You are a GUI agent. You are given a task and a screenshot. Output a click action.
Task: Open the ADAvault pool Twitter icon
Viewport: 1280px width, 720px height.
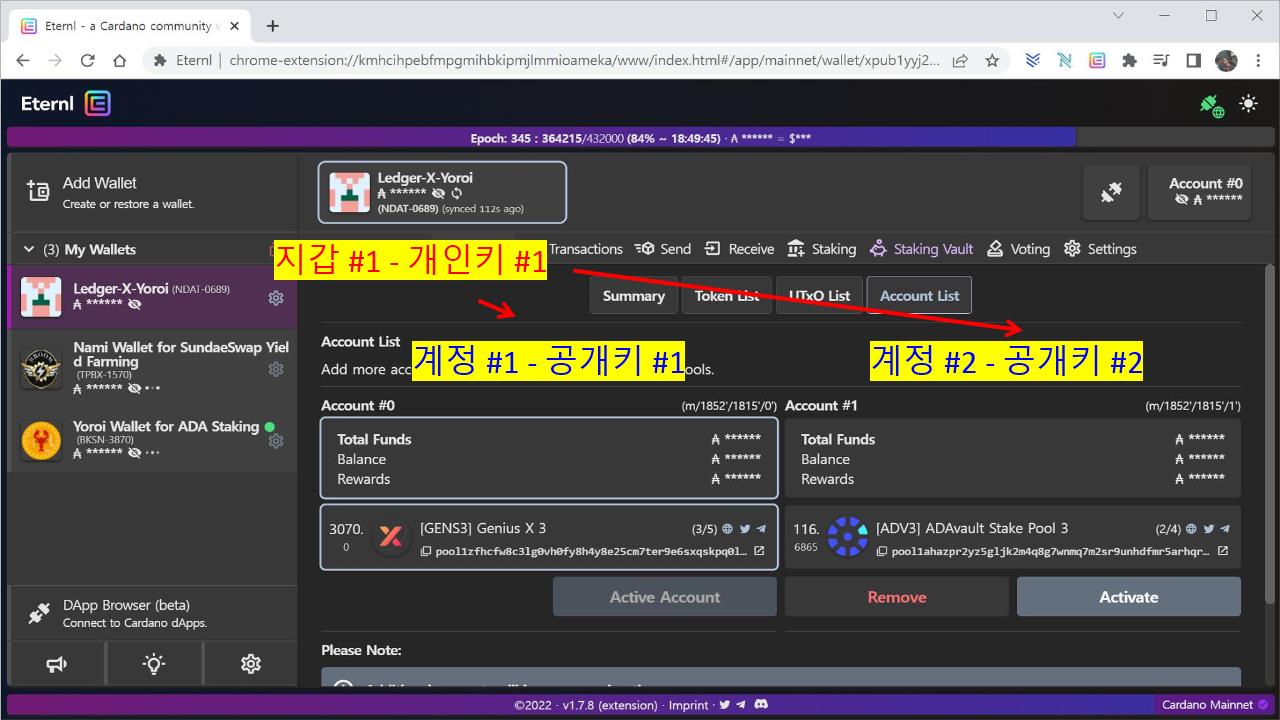click(x=1208, y=529)
